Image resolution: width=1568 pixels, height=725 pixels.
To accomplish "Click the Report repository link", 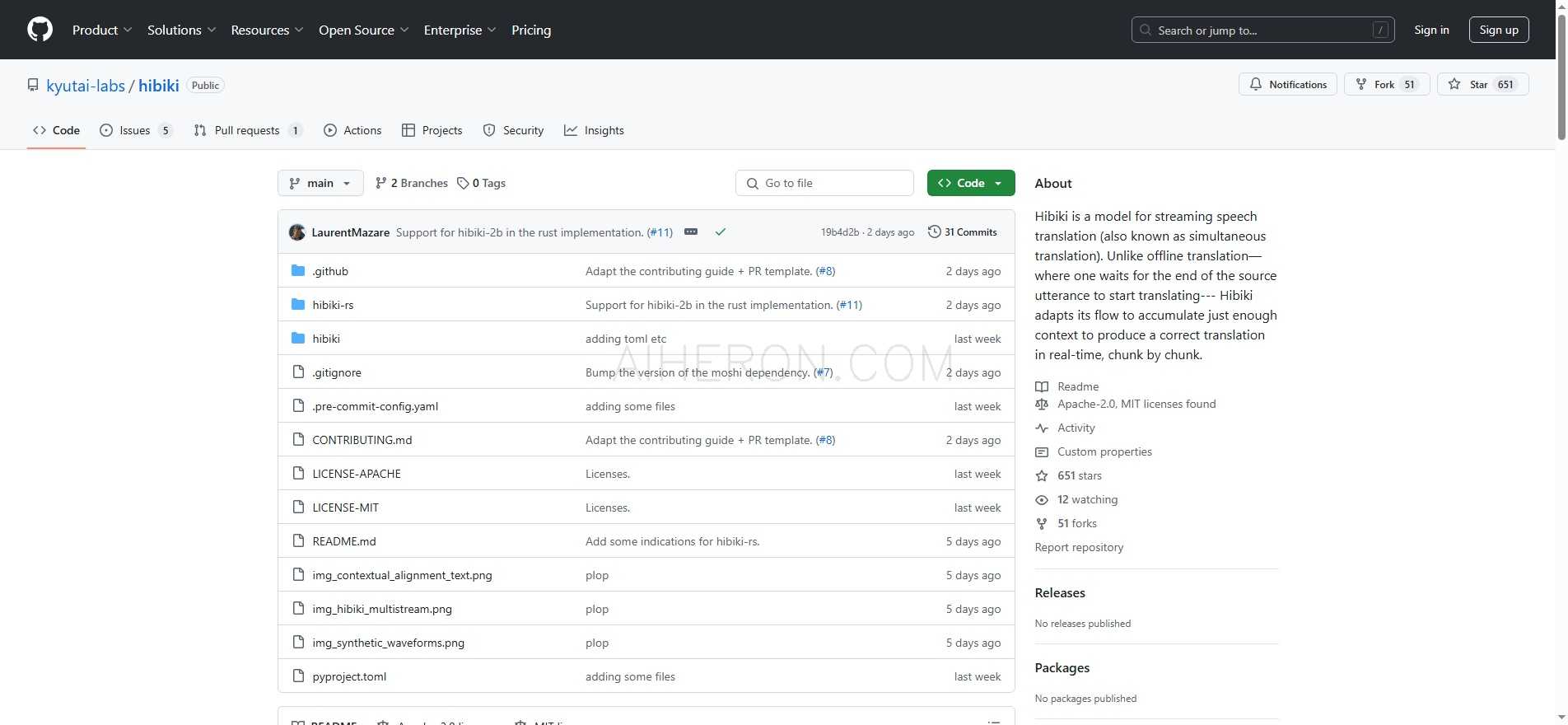I will coord(1079,547).
